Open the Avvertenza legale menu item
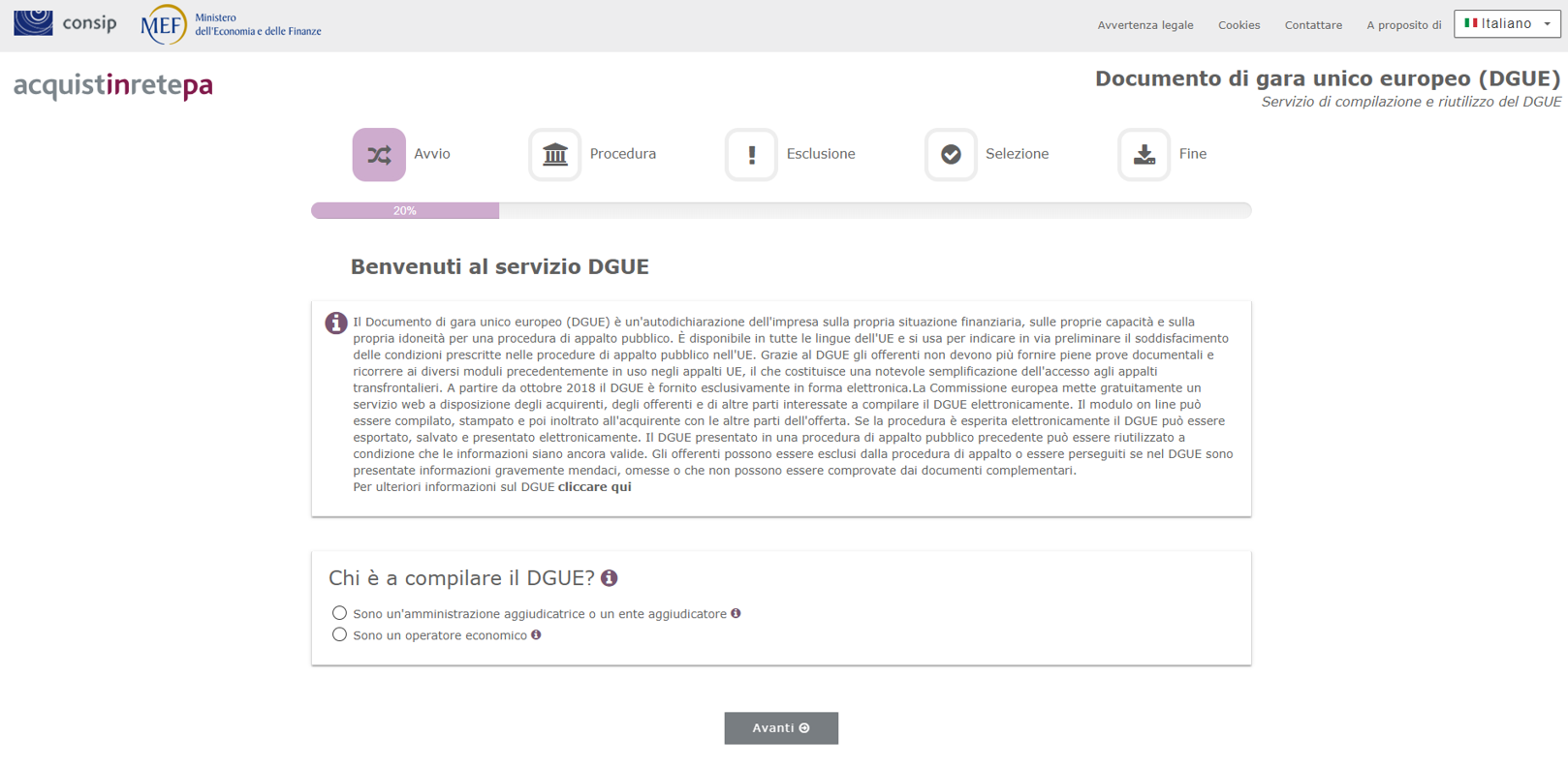The width and height of the screenshot is (1568, 770). pos(1145,25)
